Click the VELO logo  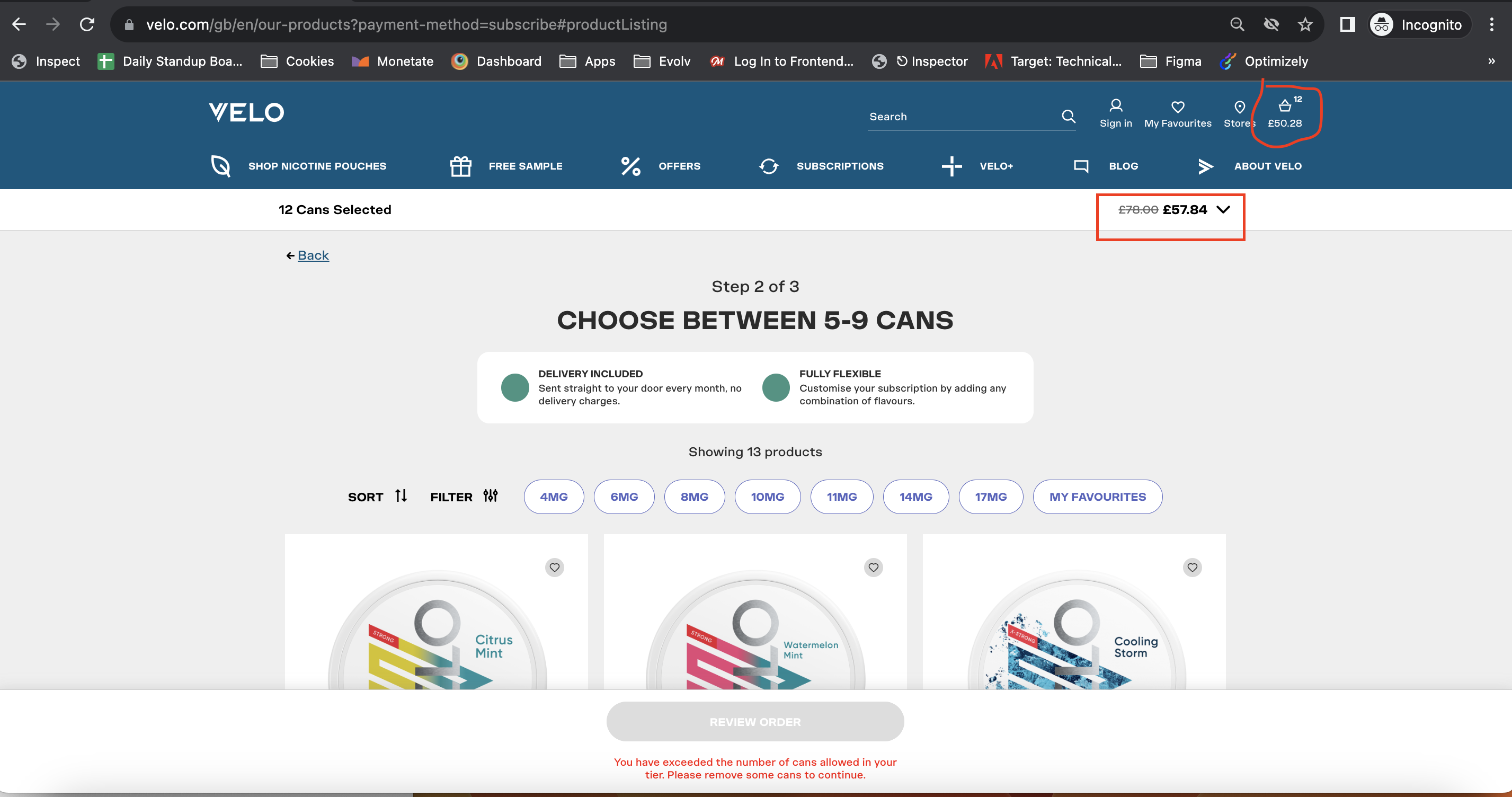click(x=246, y=112)
